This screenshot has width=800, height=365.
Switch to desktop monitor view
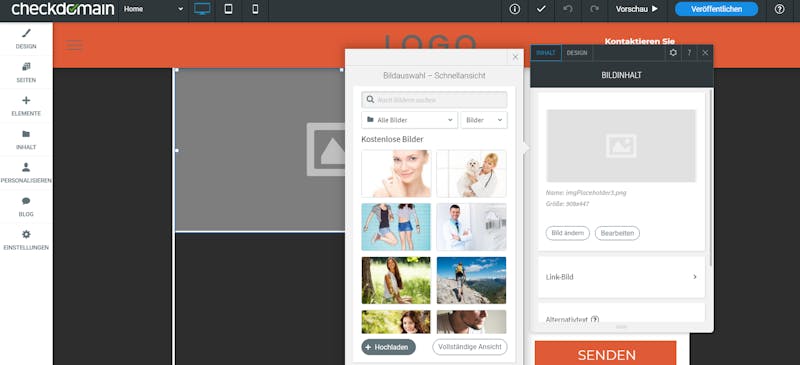202,9
